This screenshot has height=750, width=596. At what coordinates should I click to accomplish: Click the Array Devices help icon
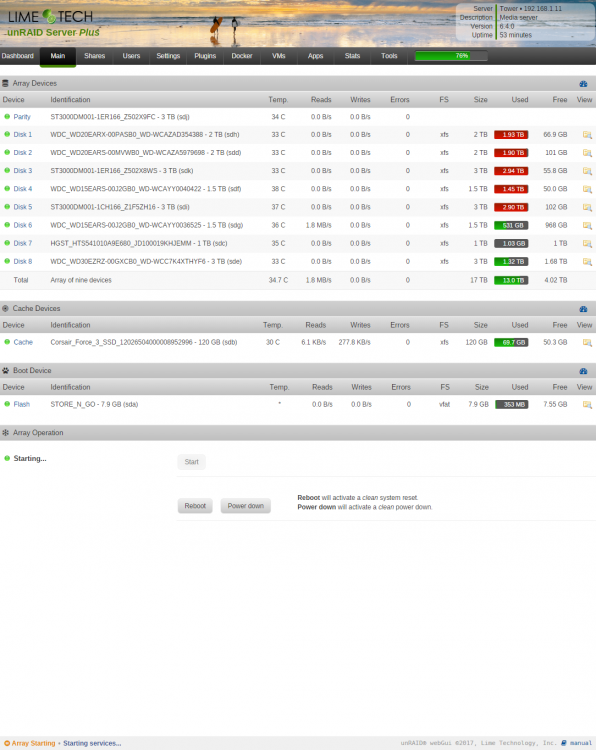[x=583, y=84]
